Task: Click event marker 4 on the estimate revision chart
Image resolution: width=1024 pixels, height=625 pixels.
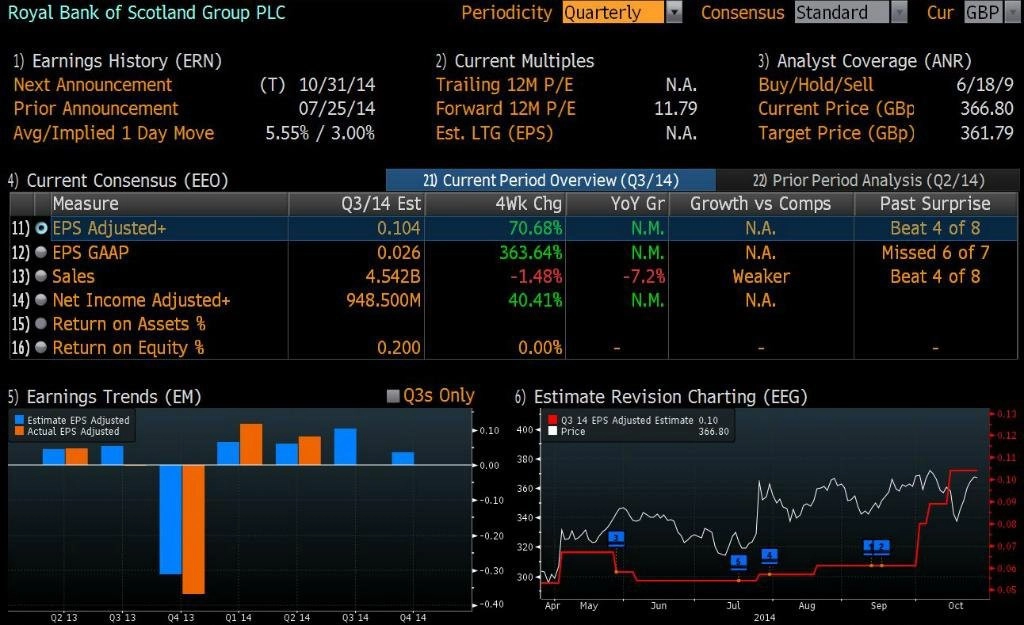Action: click(769, 556)
